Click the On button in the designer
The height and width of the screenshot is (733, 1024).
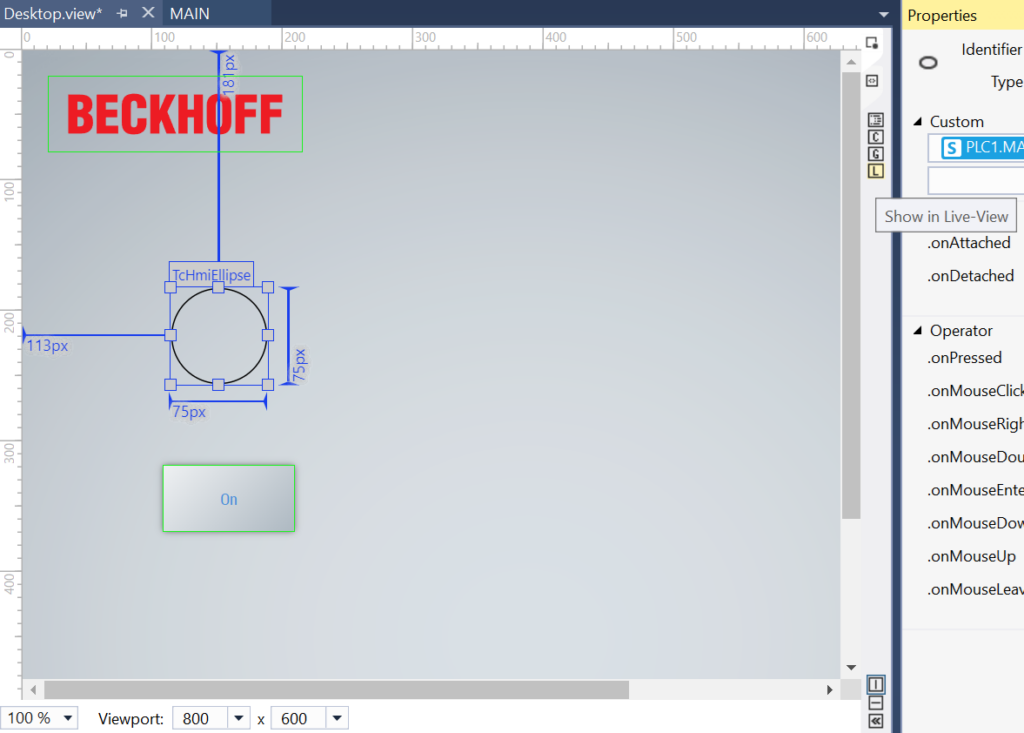(229, 498)
